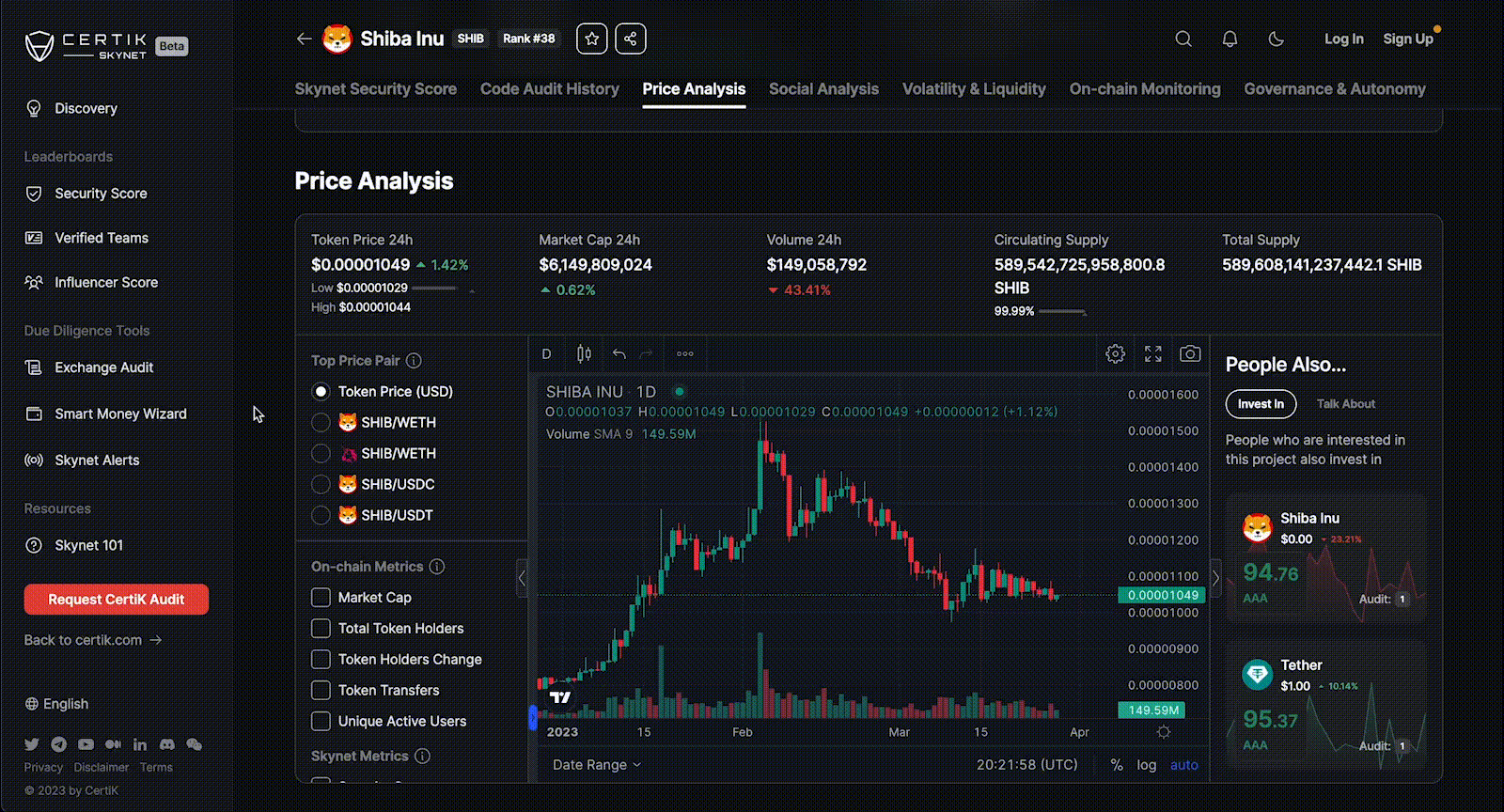Switch to the Skynet Security Score tab

click(375, 89)
